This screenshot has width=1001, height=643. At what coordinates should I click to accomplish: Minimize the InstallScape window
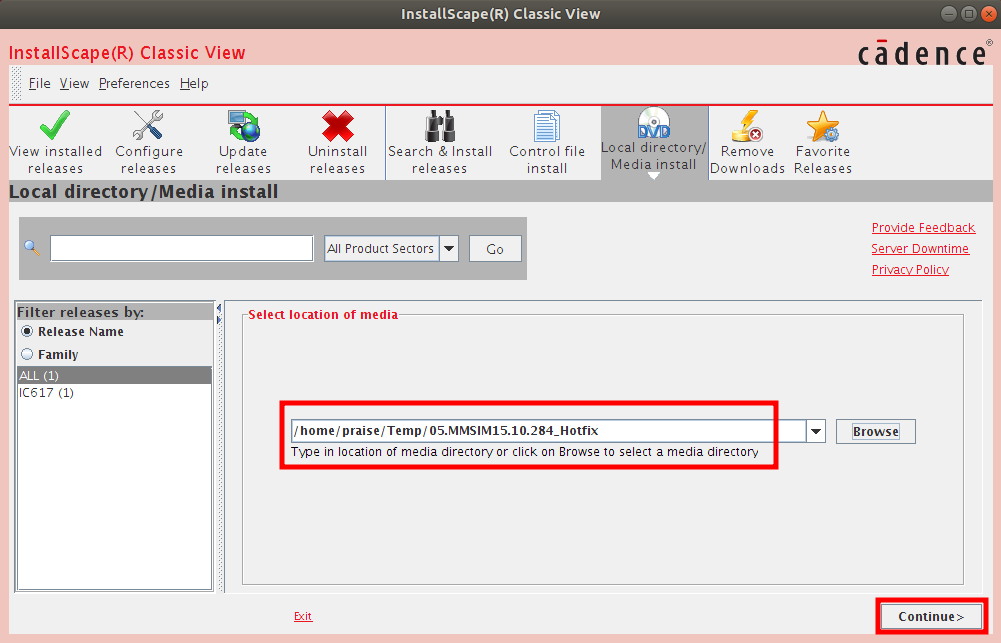949,14
